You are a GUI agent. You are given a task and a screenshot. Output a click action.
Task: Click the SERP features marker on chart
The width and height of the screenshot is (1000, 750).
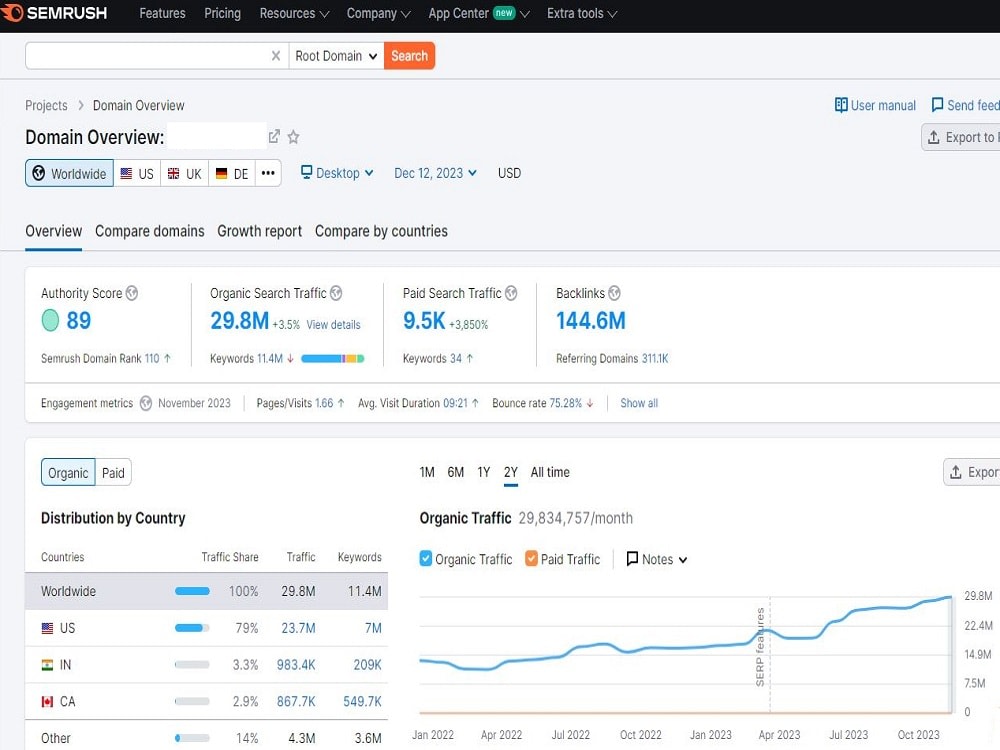pos(761,647)
